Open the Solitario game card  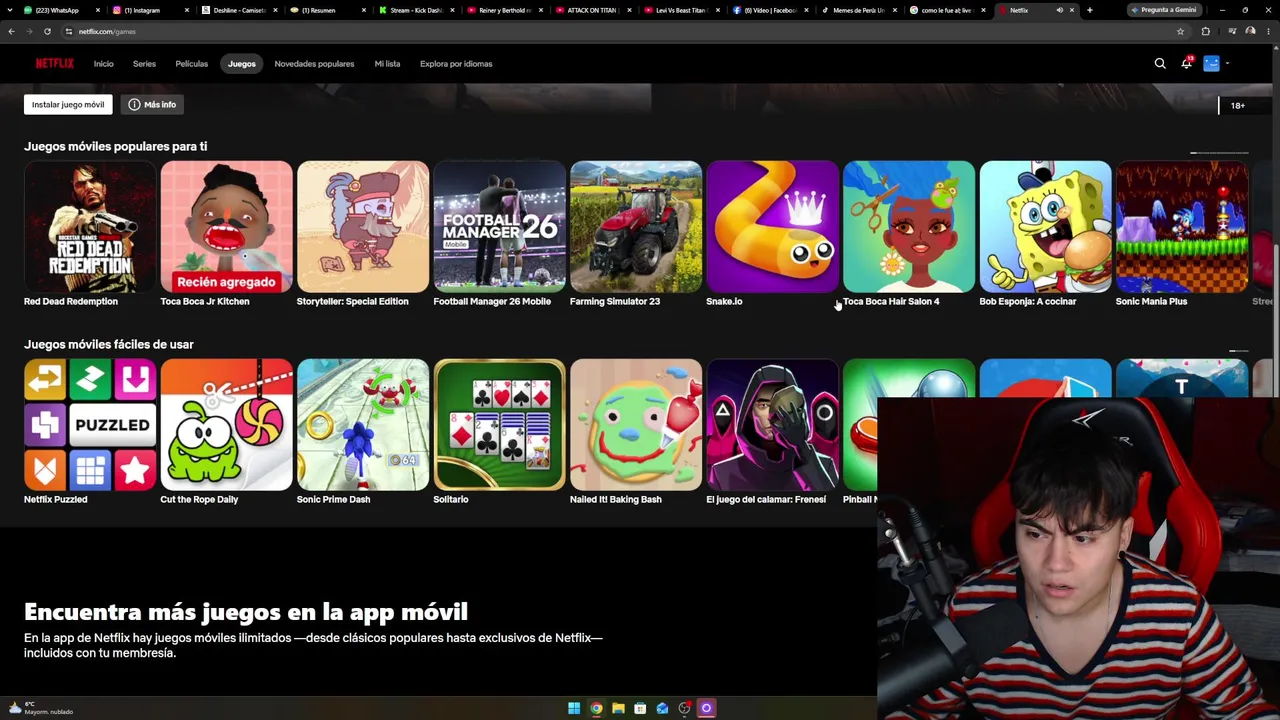point(499,424)
